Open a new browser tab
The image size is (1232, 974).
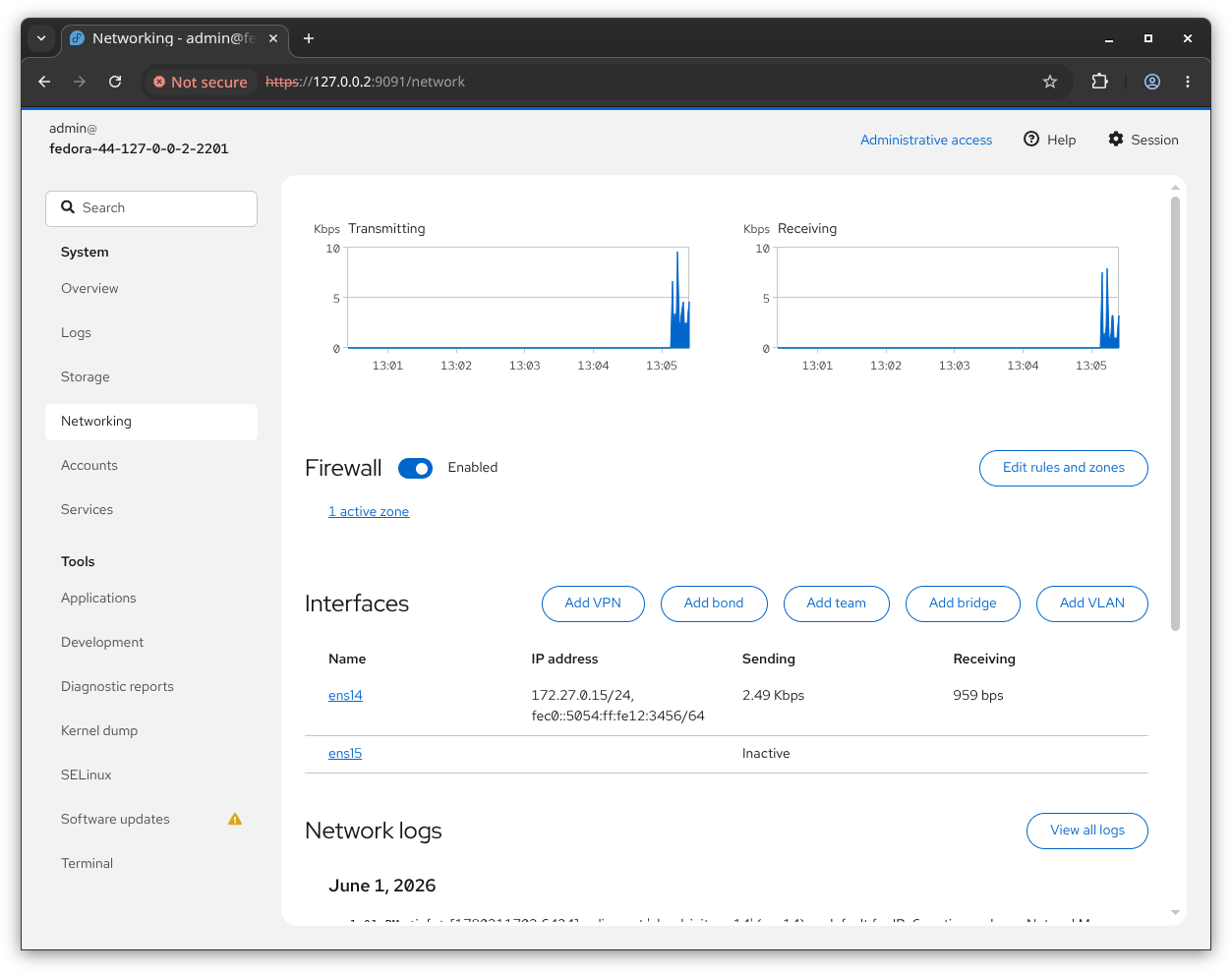tap(309, 38)
